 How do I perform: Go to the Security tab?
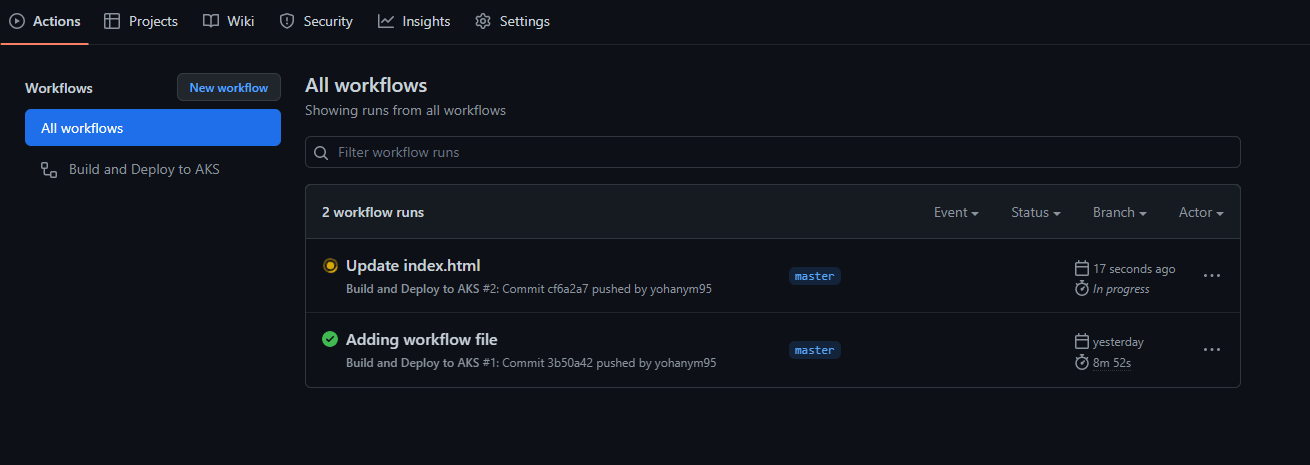point(316,21)
